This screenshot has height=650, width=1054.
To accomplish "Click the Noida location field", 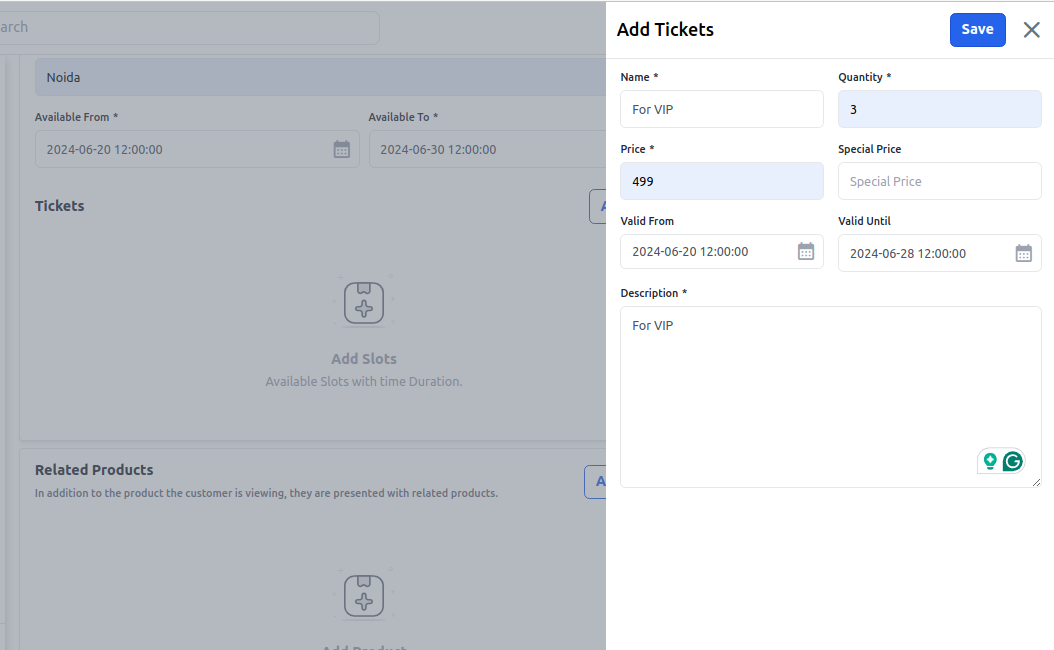I will 320,77.
